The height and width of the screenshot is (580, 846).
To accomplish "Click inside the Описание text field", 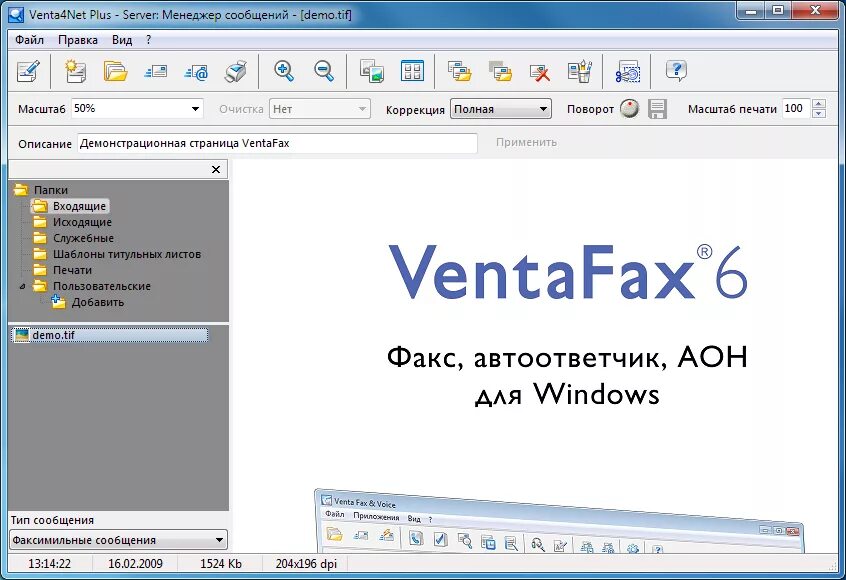I will [x=277, y=144].
